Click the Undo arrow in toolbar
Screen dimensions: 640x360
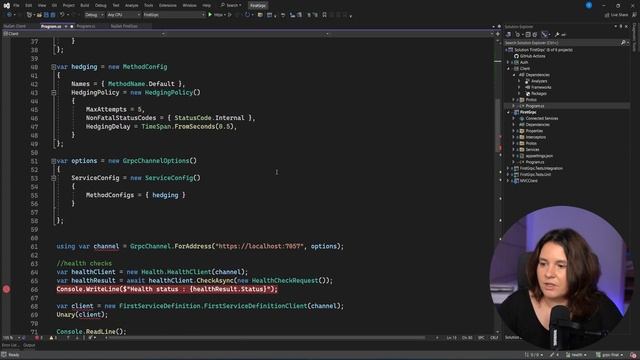coord(62,15)
